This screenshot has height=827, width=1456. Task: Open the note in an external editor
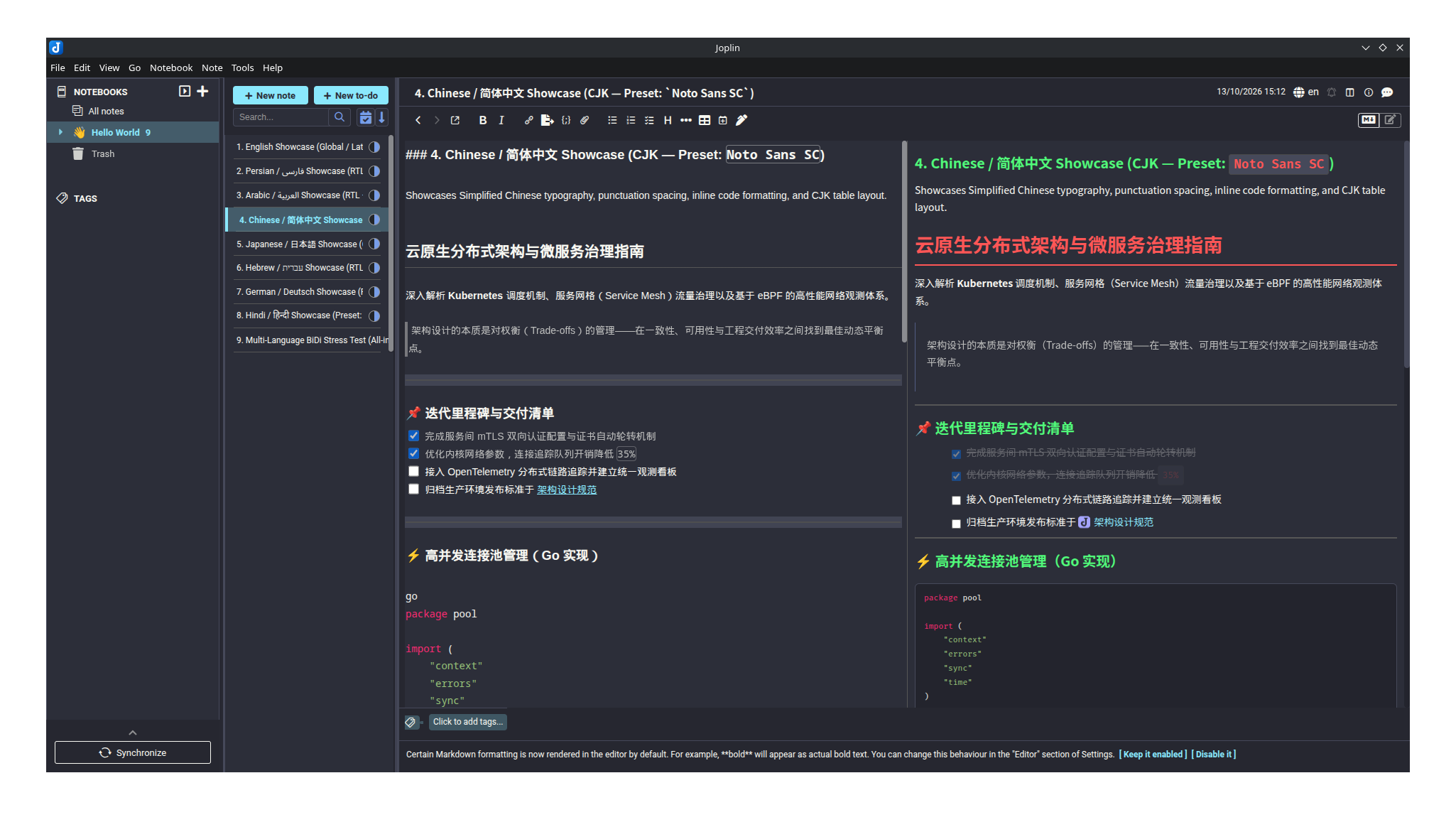tap(455, 120)
